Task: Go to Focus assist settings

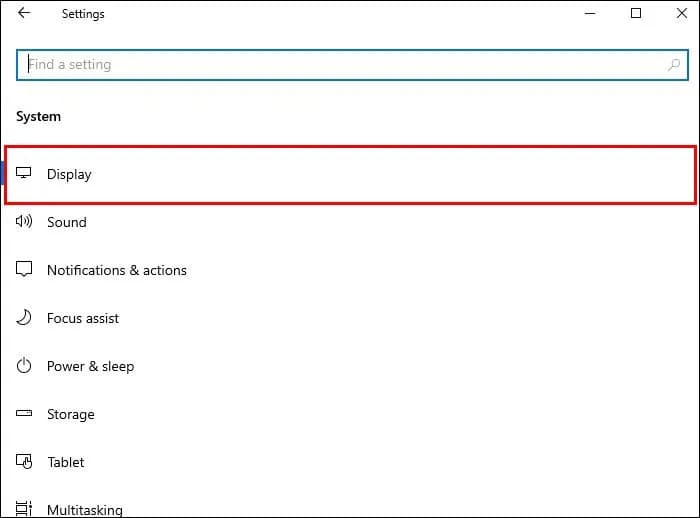Action: coord(350,318)
